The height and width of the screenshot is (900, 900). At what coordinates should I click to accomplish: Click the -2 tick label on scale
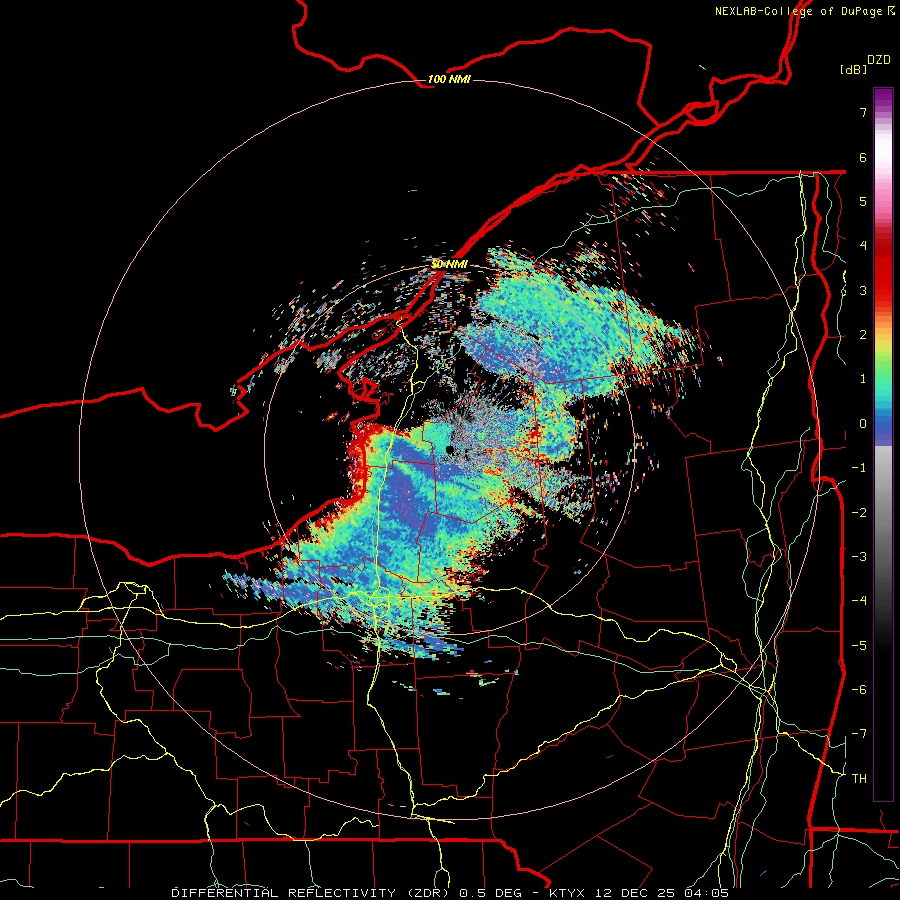tap(859, 513)
